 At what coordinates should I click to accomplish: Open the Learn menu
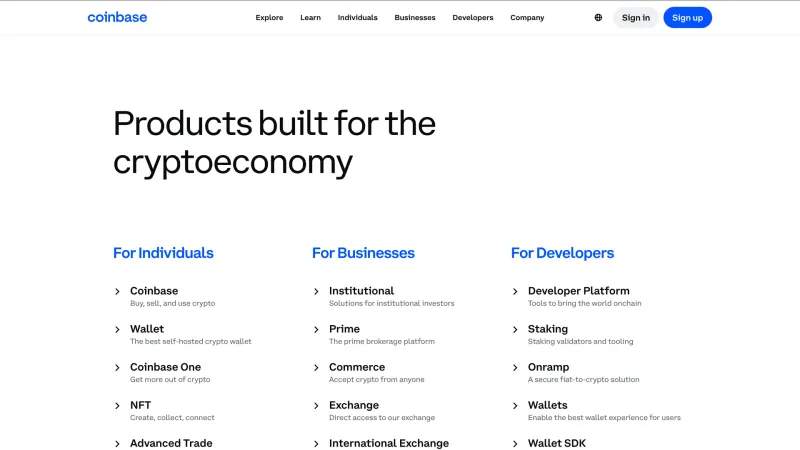(310, 17)
